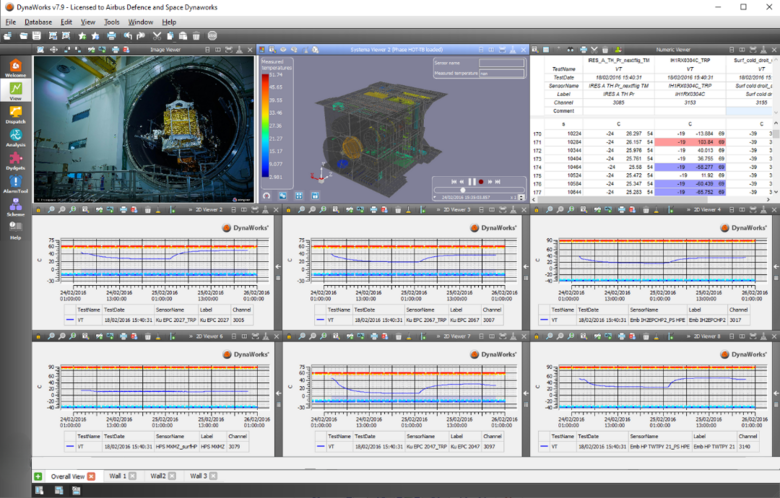
Task: Click the four-squares layout icon in Systema Viewer
Action: point(299,196)
